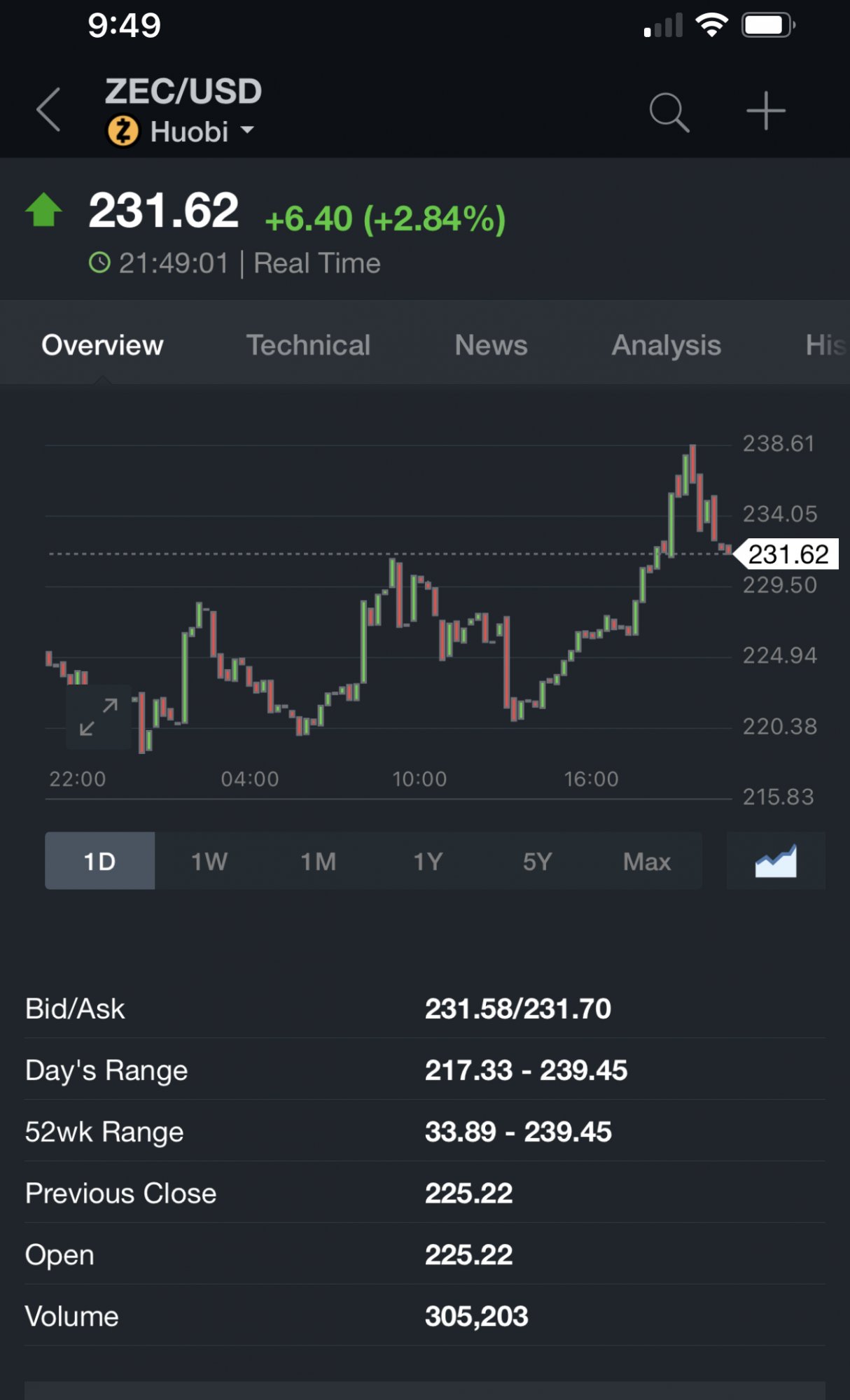Screen dimensions: 850x1400
Task: Tap the green up arrow indicator
Action: coord(43,210)
